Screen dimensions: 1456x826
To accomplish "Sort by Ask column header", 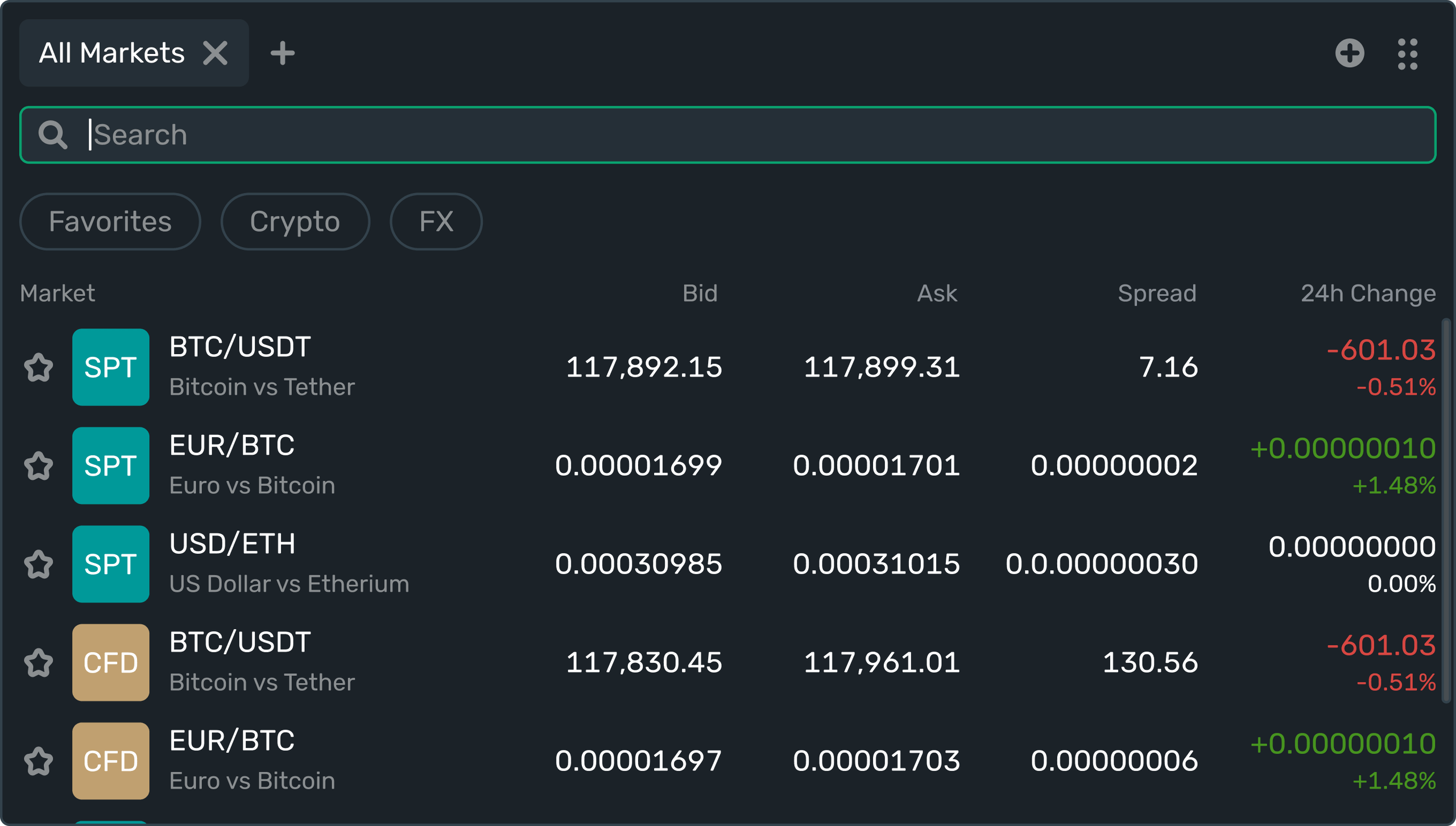I will pos(937,293).
